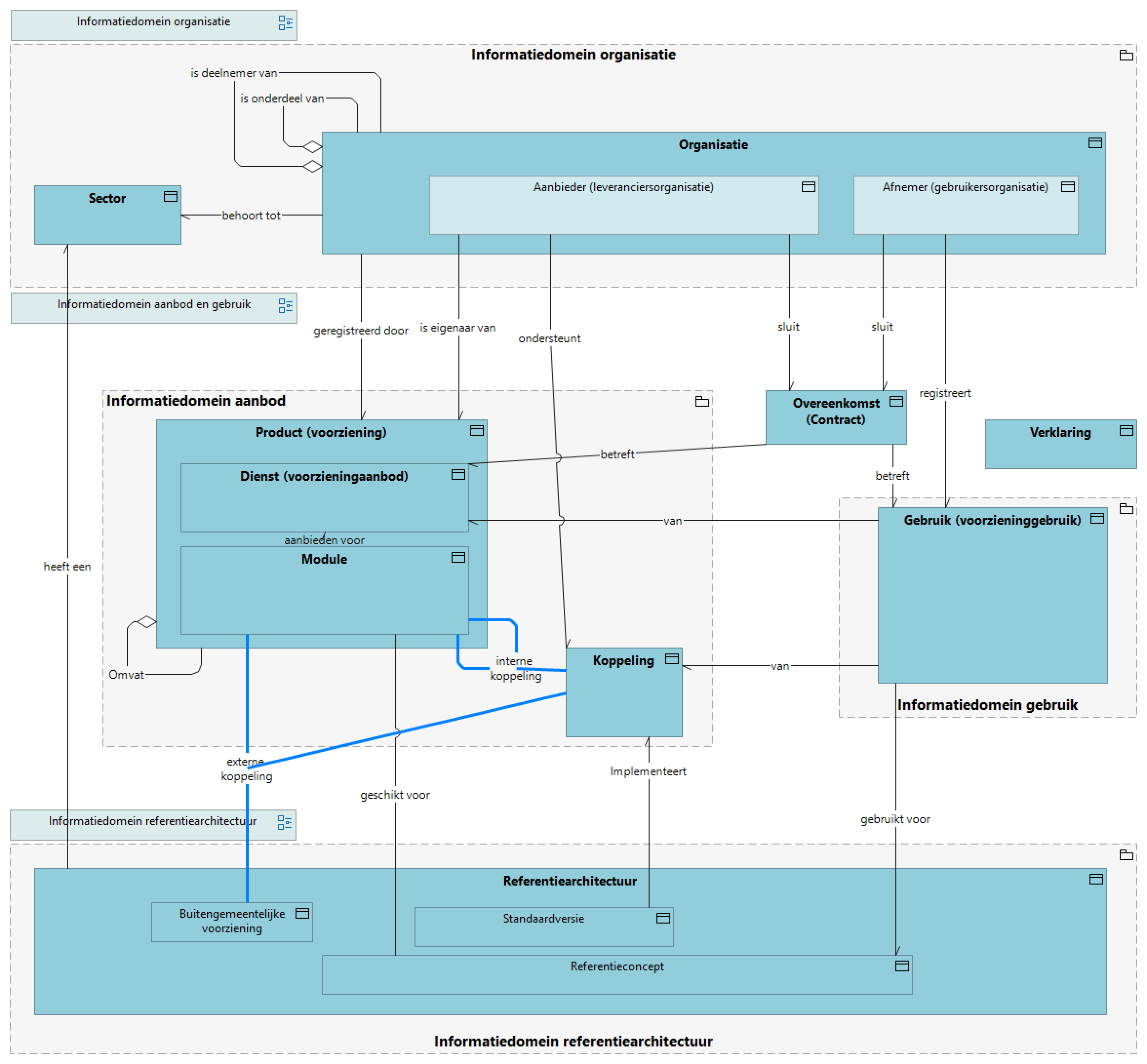Viewport: 1147px width, 1064px height.
Task: Select the object icon on the Koppeling element
Action: point(672,659)
